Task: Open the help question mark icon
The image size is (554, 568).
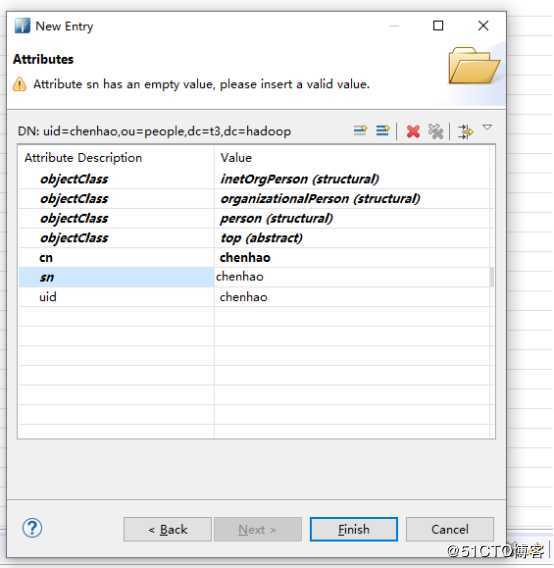Action: click(32, 528)
